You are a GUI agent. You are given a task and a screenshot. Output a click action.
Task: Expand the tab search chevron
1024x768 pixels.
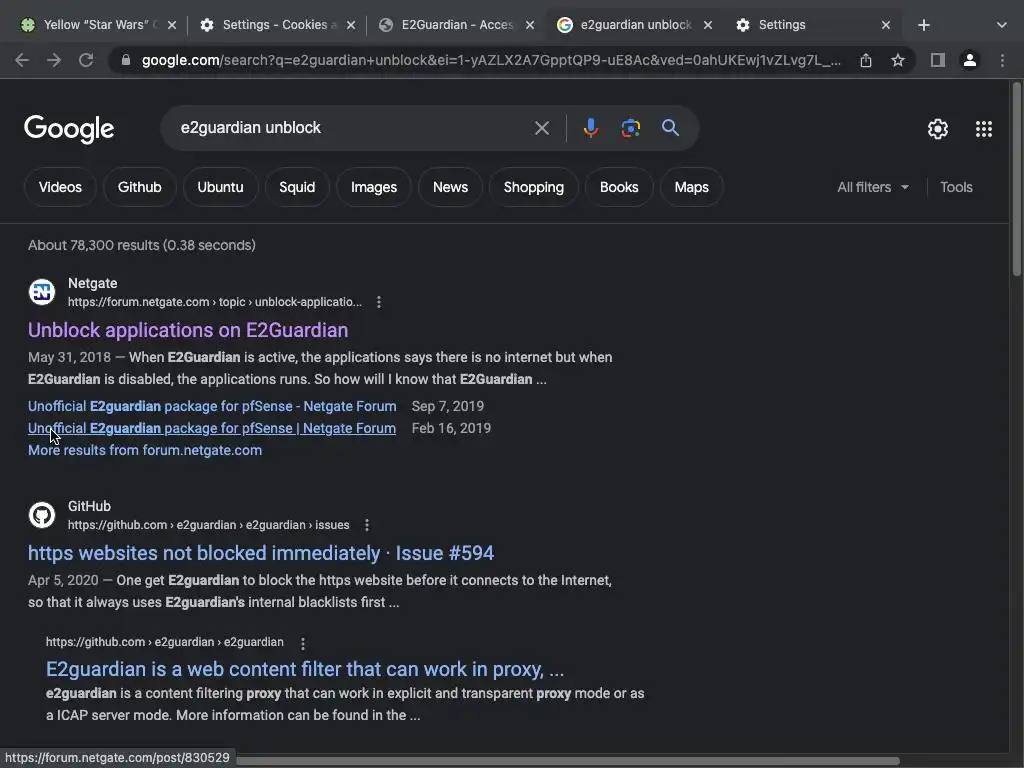pos(1002,25)
